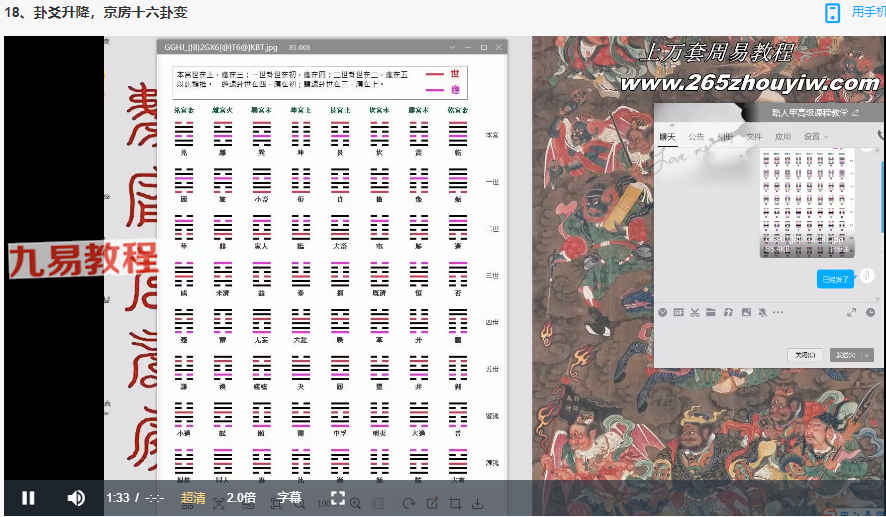This screenshot has height=517, width=886.
Task: Click the 1:33 playback time display
Action: click(x=118, y=498)
